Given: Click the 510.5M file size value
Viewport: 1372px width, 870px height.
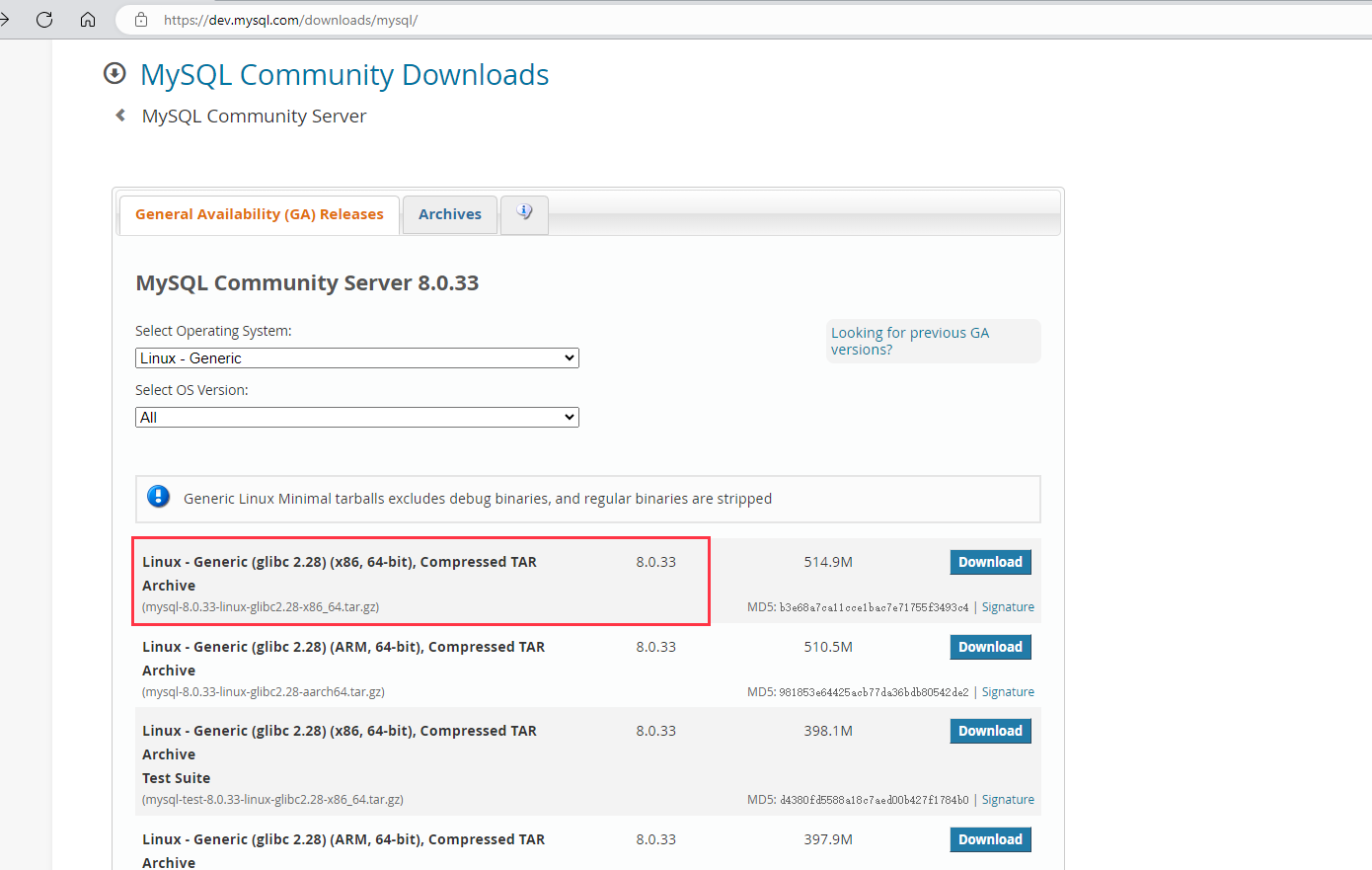Looking at the screenshot, I should click(828, 647).
